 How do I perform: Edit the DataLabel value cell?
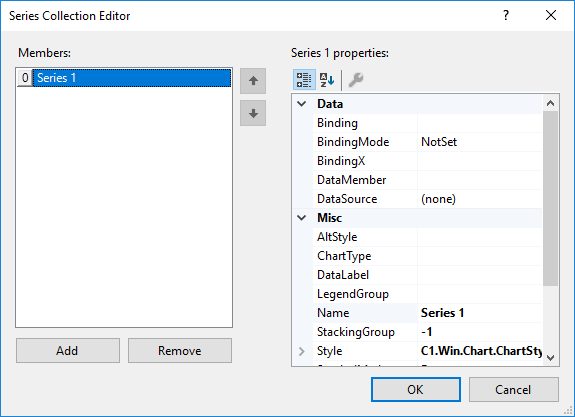point(480,275)
